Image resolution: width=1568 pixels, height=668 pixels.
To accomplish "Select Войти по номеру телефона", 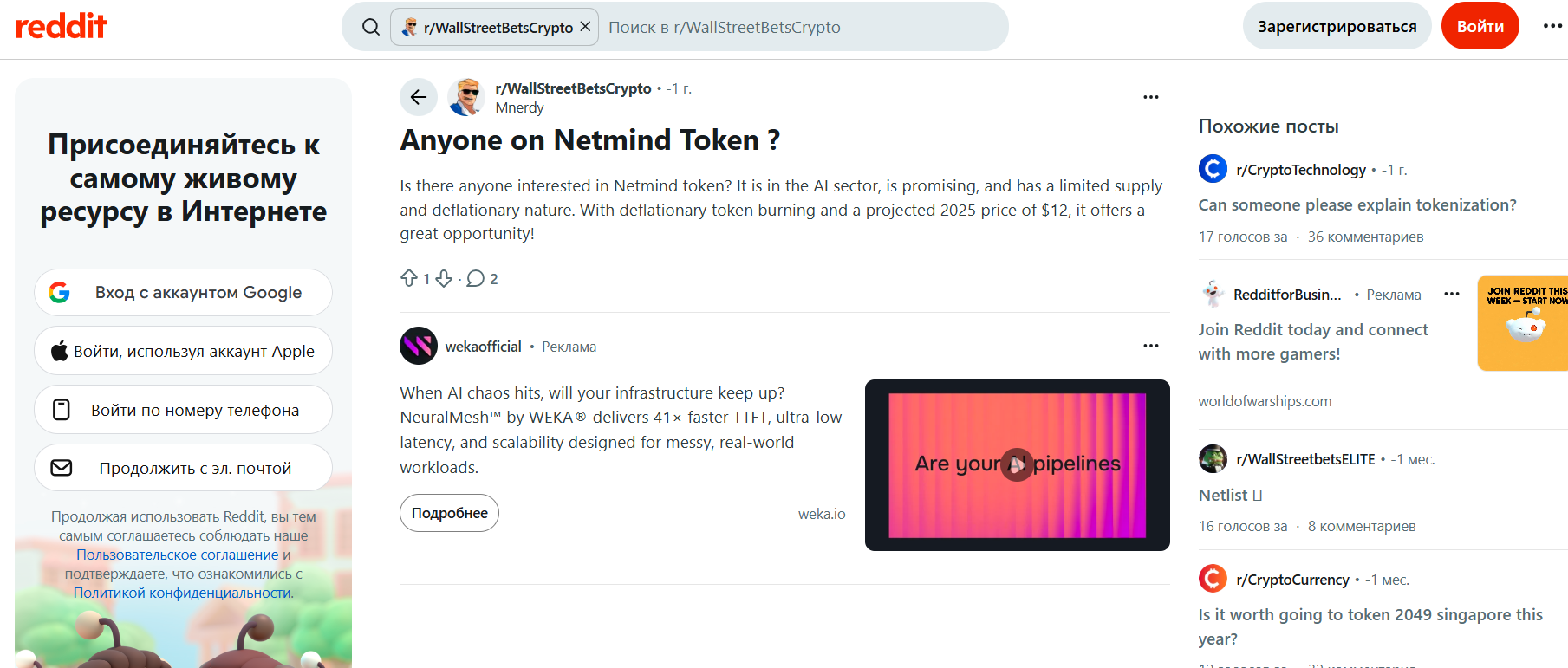I will [x=183, y=410].
